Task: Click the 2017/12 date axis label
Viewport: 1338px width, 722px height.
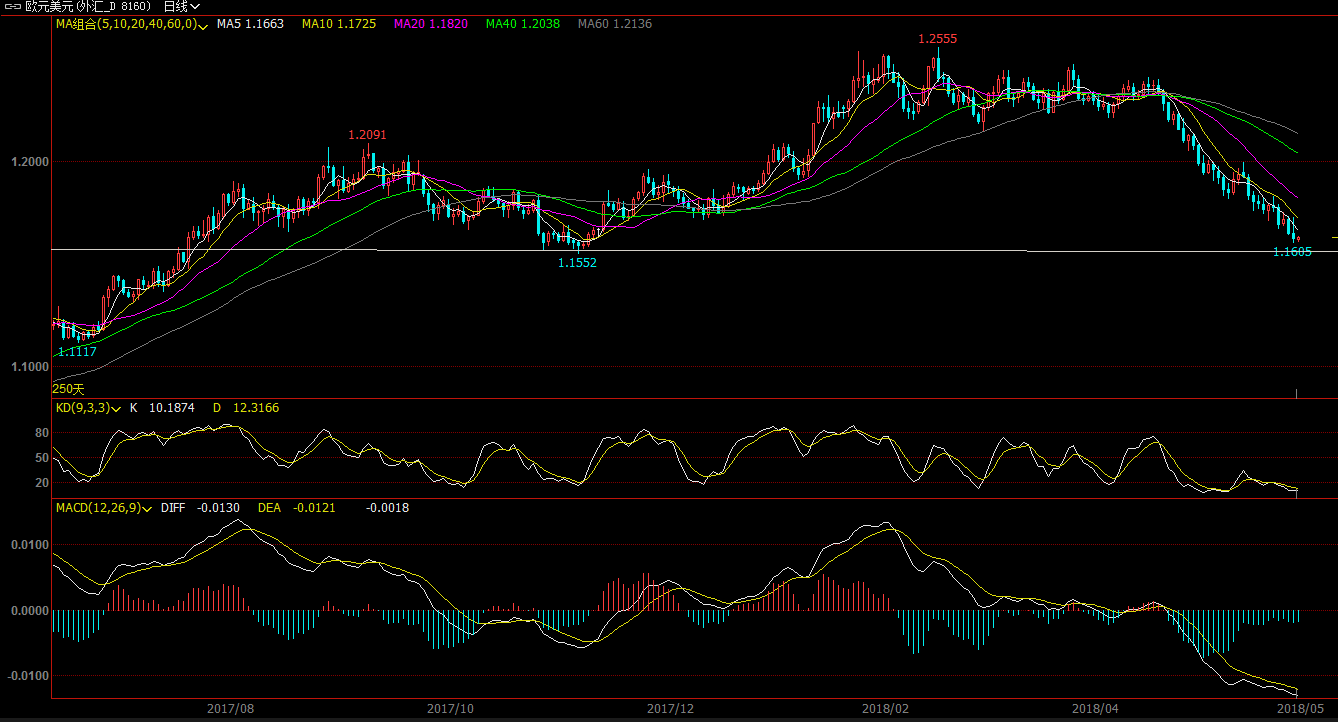Action: (670, 709)
